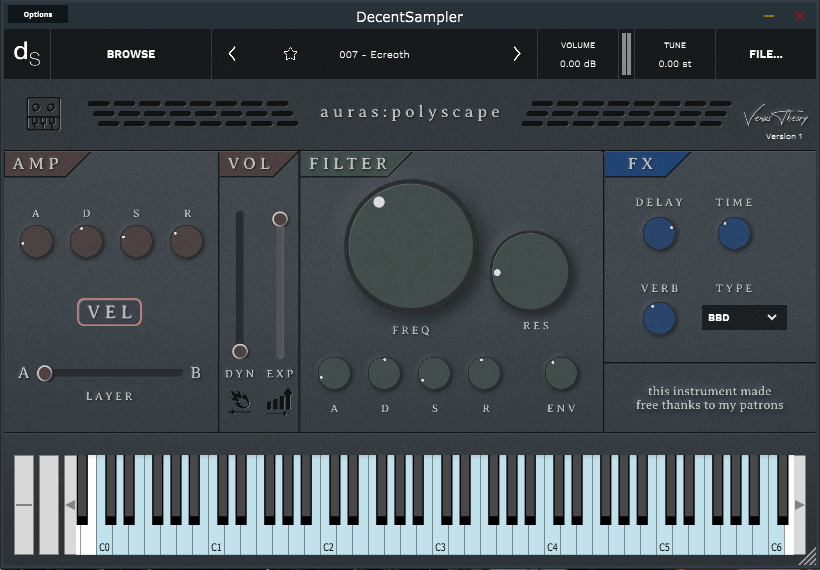The height and width of the screenshot is (570, 820).
Task: Click the EXP vertical slider handle
Action: (x=280, y=219)
